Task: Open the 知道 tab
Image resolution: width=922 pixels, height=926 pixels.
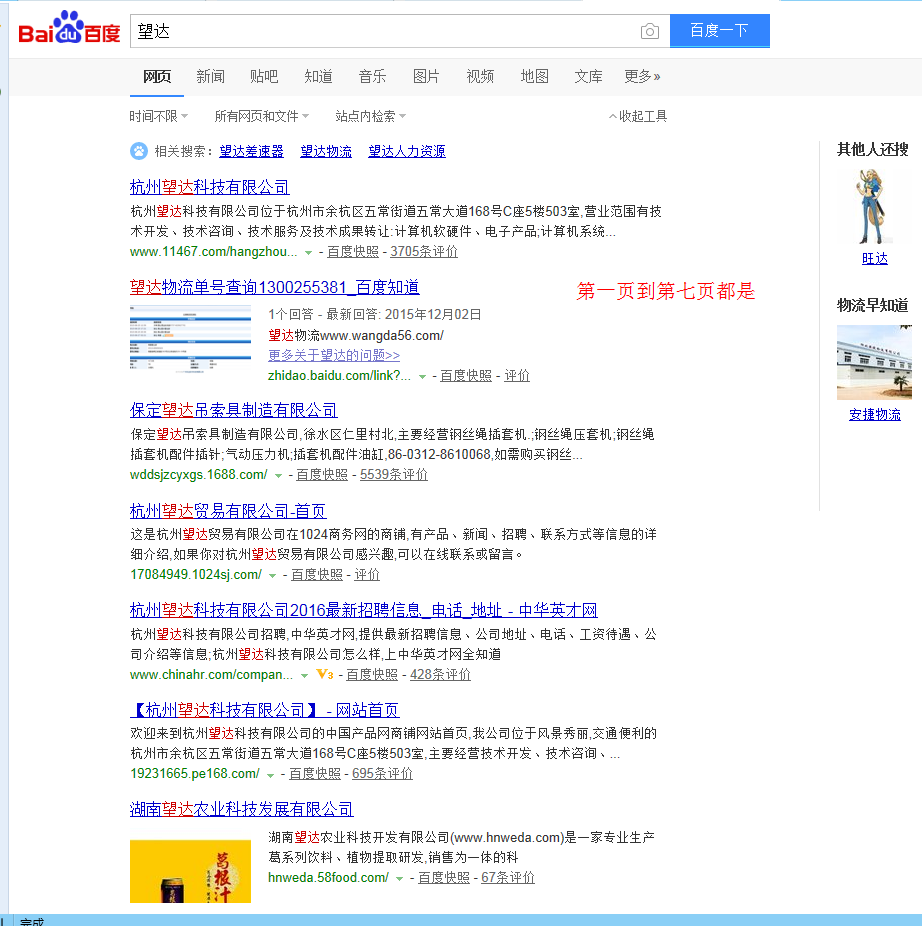Action: coord(318,77)
